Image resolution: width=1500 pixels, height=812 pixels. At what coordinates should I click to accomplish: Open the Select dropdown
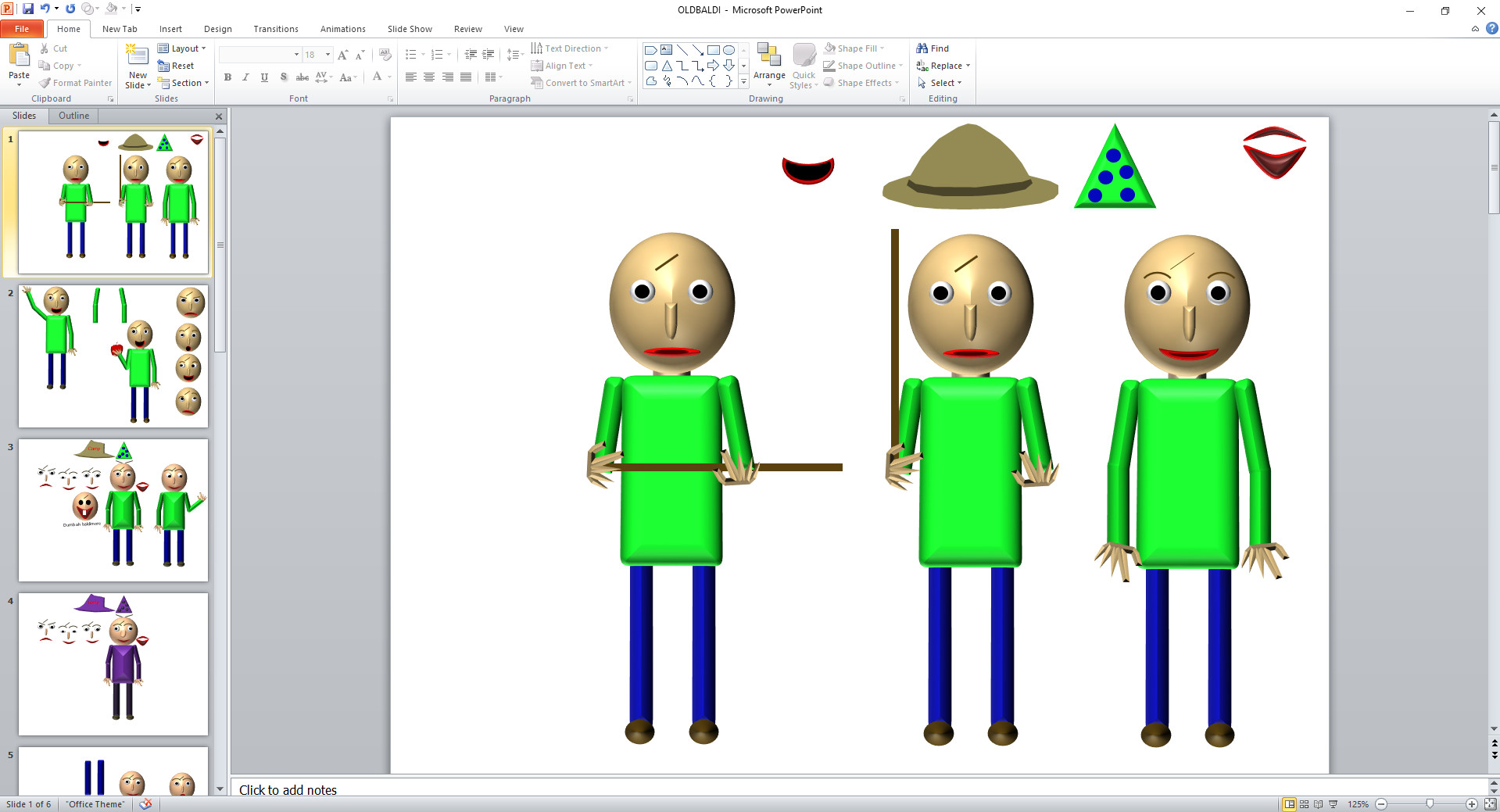tap(940, 83)
